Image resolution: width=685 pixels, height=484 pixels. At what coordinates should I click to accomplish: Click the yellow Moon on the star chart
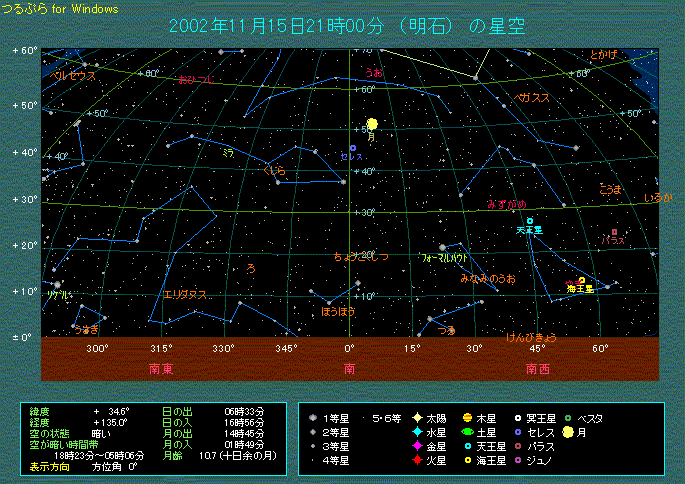click(372, 124)
